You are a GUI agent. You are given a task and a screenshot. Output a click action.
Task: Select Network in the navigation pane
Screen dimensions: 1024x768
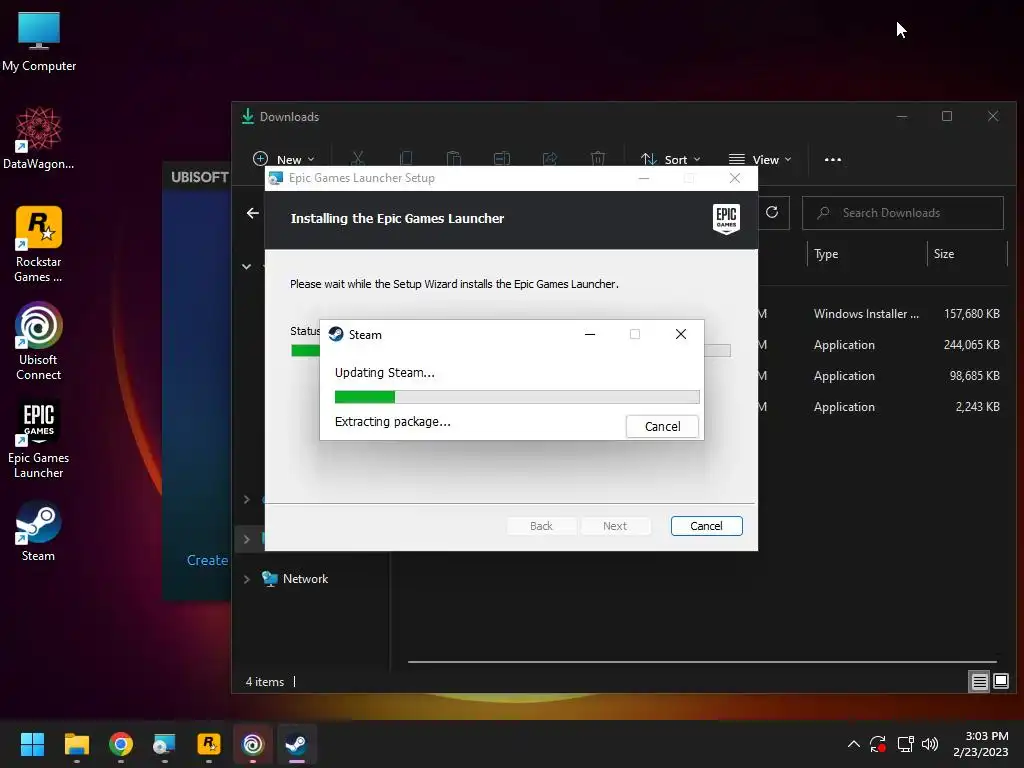(305, 579)
